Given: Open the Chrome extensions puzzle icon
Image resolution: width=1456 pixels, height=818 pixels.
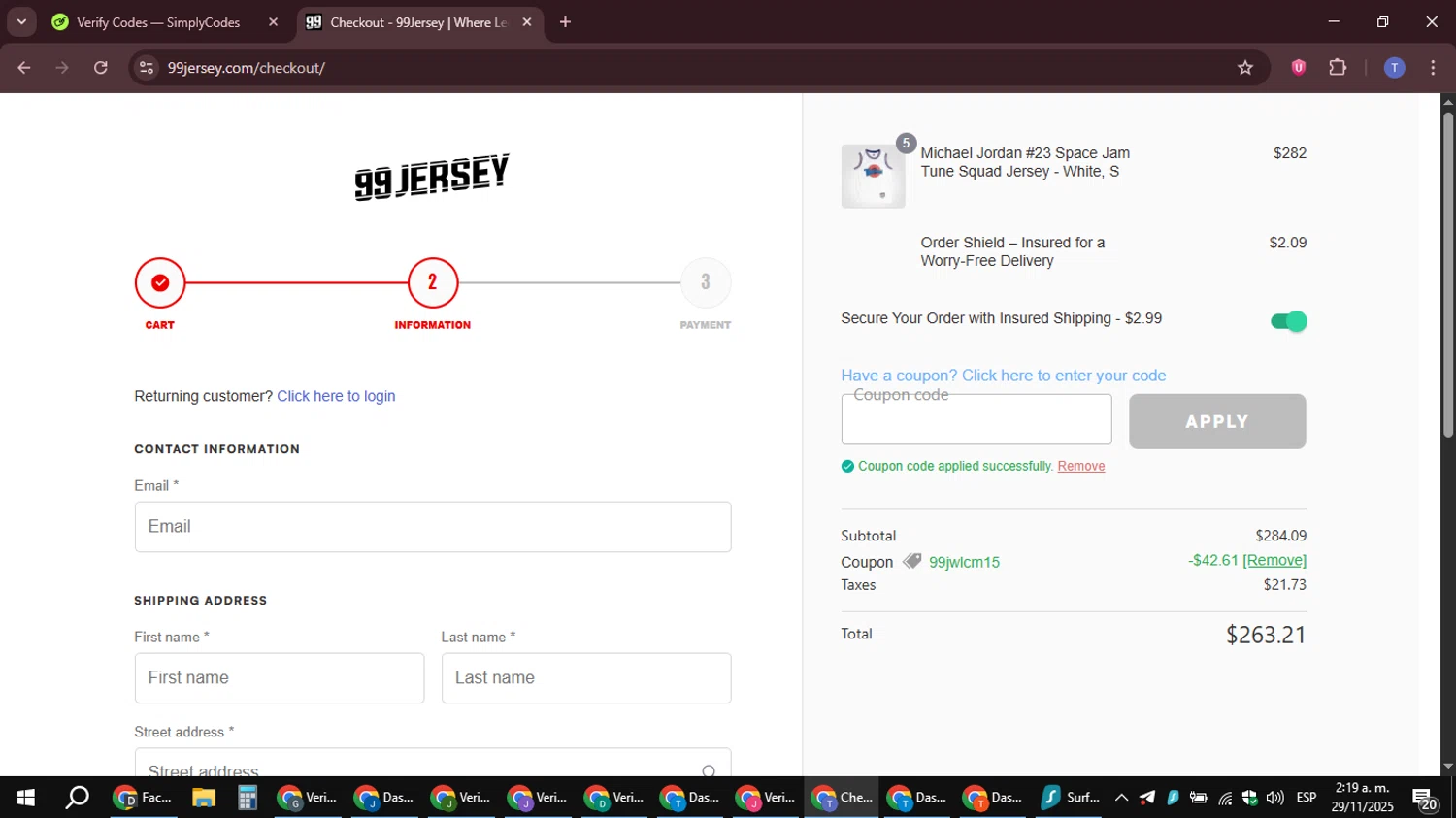Looking at the screenshot, I should tap(1338, 68).
